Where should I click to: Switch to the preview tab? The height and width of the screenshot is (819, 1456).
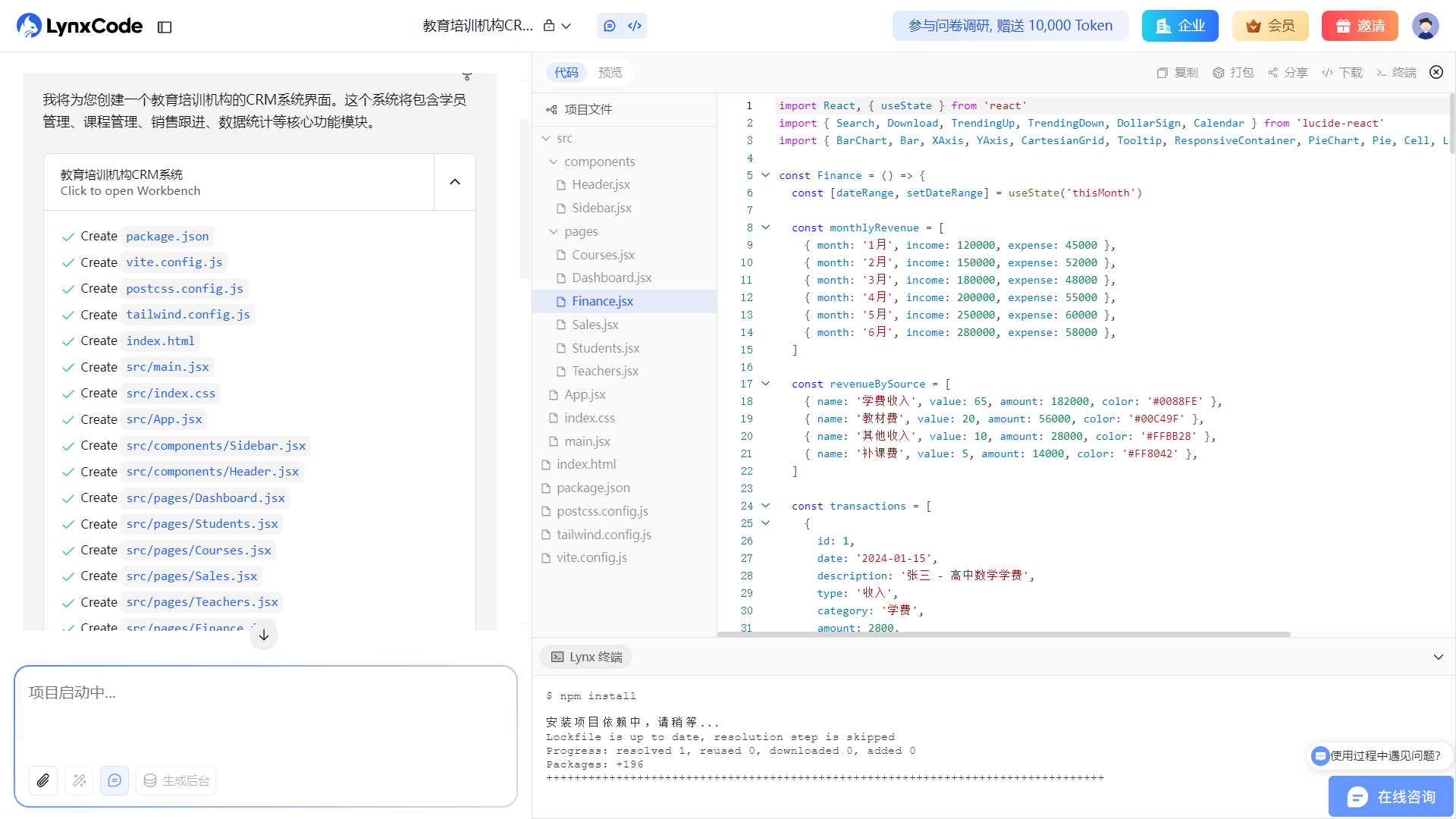pos(610,73)
